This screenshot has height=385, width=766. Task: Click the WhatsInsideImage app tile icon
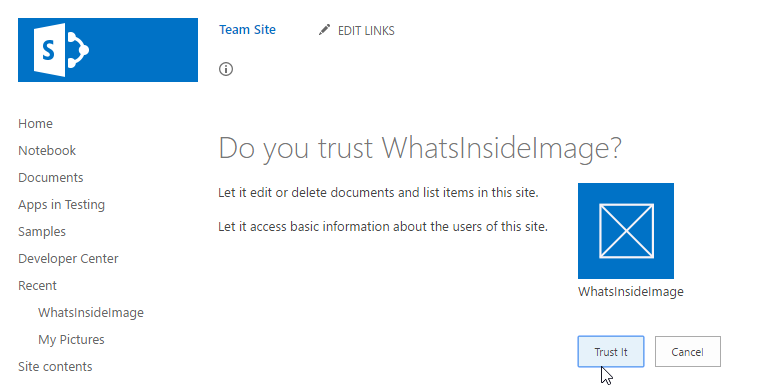click(x=626, y=231)
